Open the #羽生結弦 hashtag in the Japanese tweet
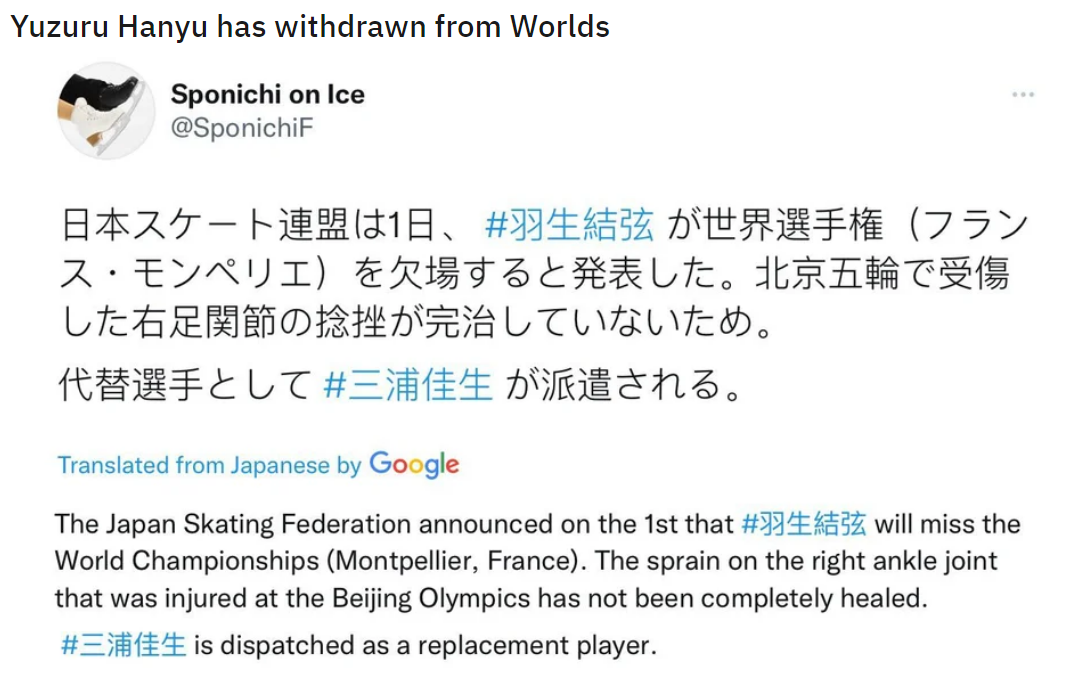 point(569,225)
